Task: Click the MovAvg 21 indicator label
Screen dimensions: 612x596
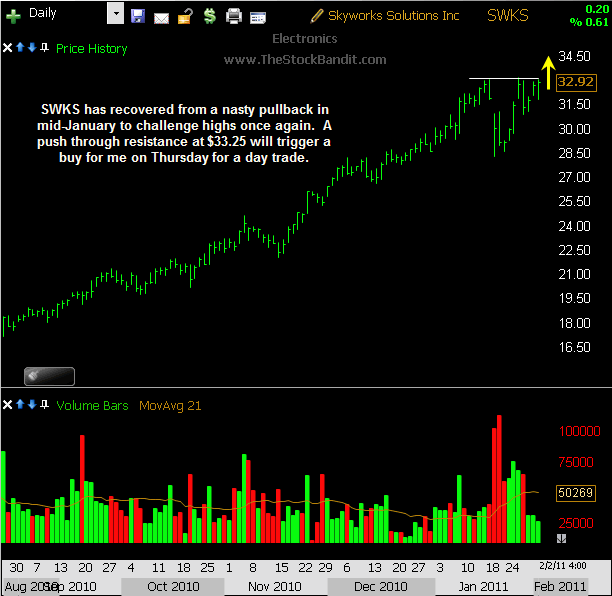Action: pos(171,406)
